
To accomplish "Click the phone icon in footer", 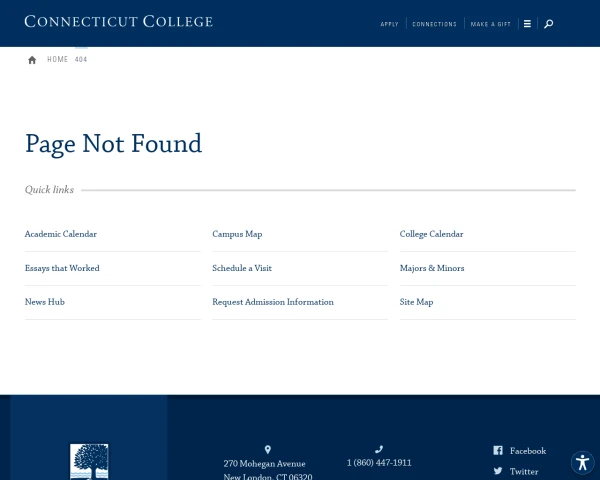I will click(379, 450).
